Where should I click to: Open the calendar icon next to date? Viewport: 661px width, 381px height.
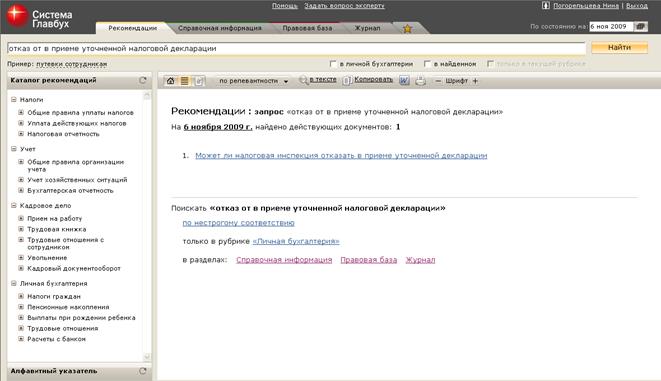pos(641,27)
